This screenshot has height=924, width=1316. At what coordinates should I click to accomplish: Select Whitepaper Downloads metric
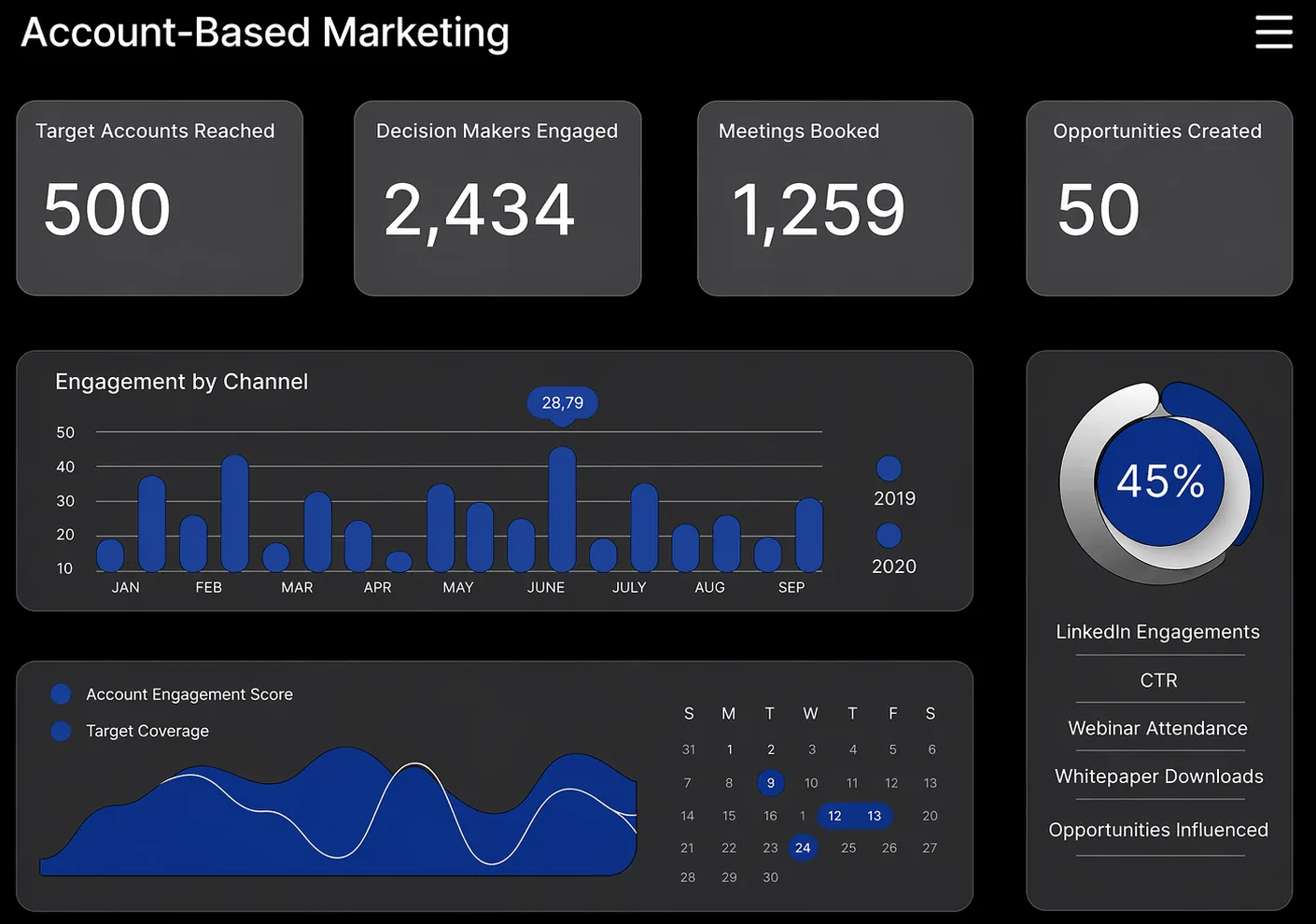(x=1158, y=777)
